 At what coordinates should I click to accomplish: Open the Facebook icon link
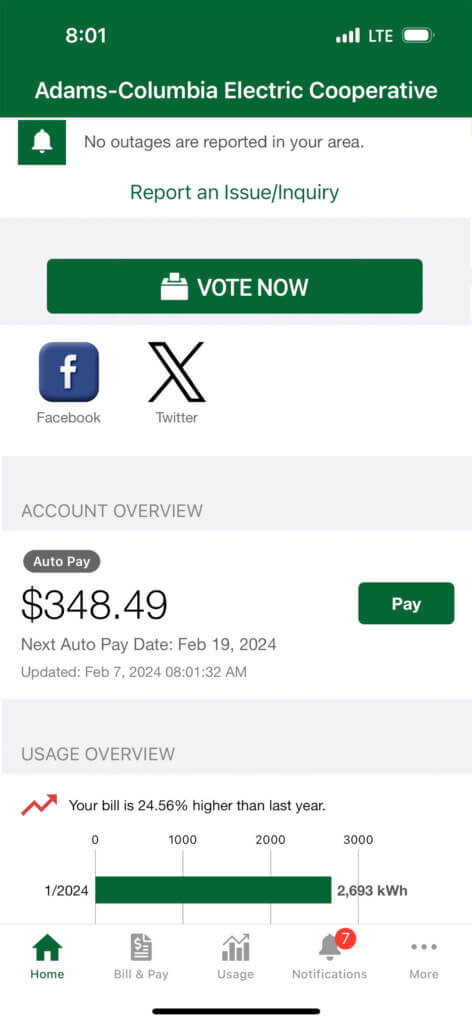(69, 372)
